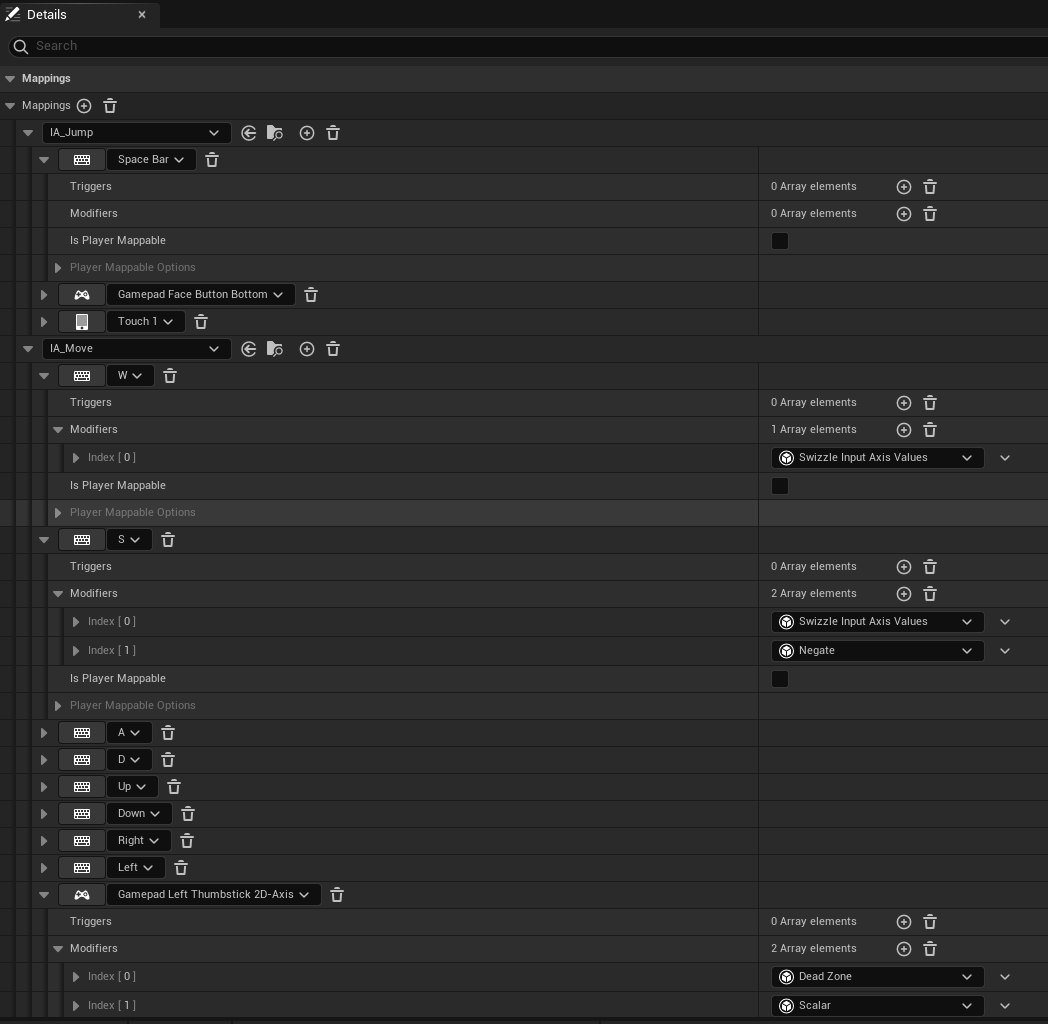Screen dimensions: 1048x1024
Task: Add a trigger to Gamepad Left Thumbstick 2D-Axis
Action: (903, 921)
